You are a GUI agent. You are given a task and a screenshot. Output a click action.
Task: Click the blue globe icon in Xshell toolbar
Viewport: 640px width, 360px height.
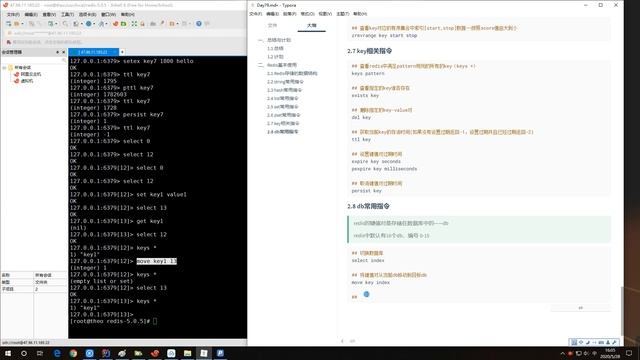tap(89, 24)
